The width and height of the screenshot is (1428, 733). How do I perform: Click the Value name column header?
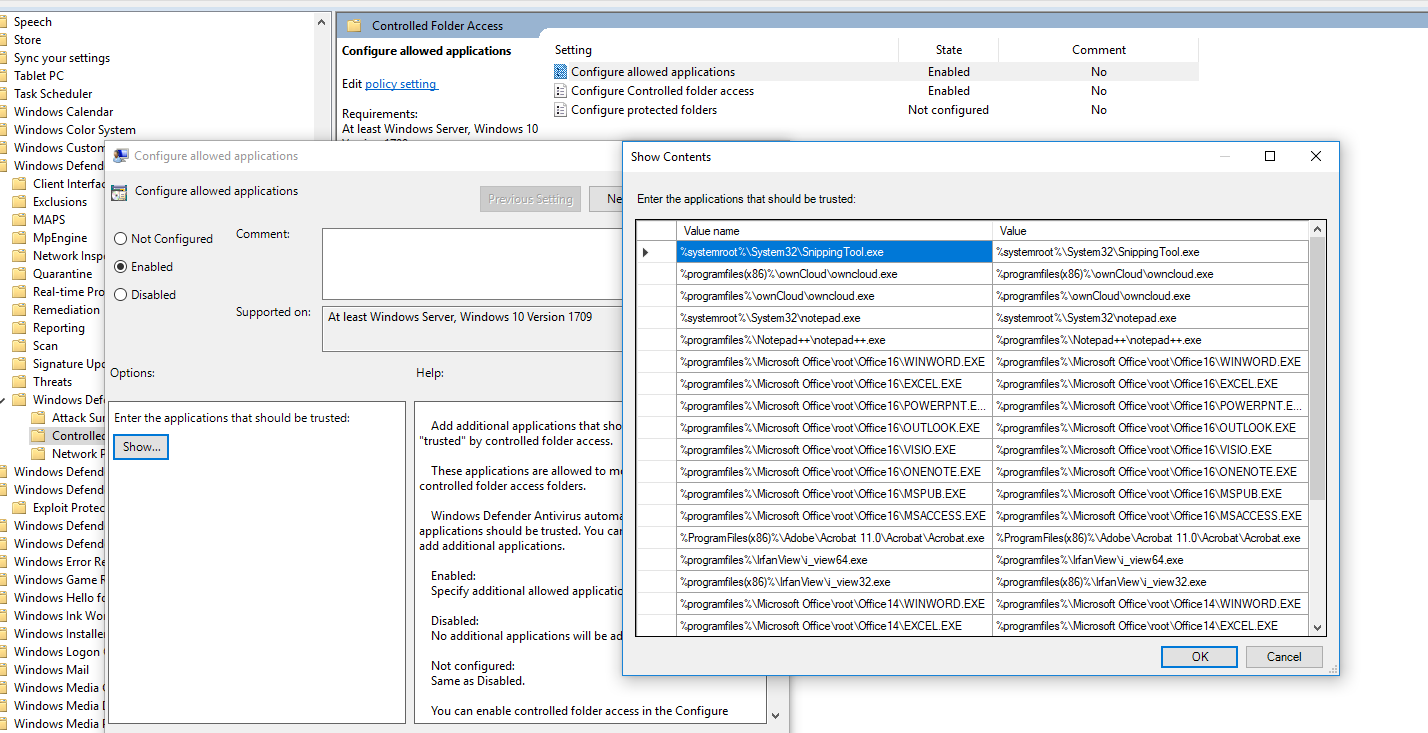pyautogui.click(x=834, y=231)
